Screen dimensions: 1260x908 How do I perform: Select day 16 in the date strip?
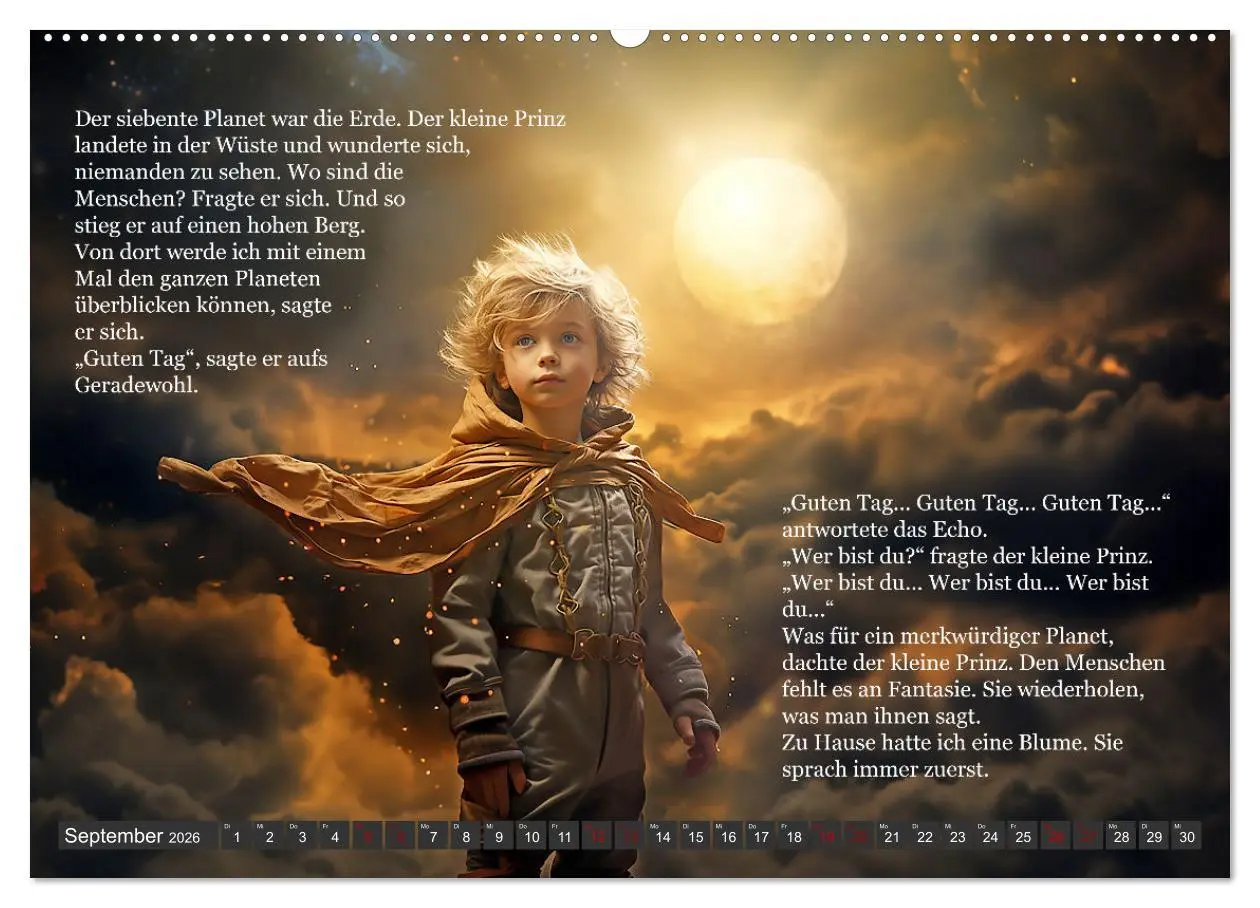coord(727,837)
